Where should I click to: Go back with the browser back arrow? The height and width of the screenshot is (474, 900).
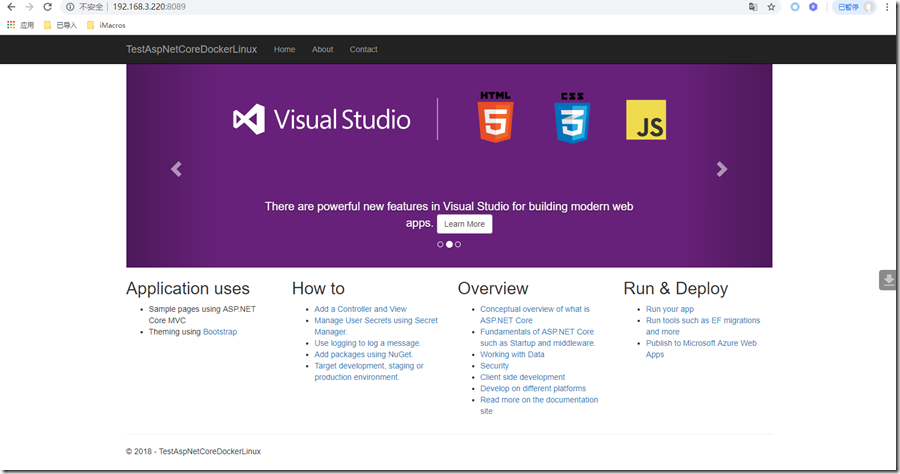point(11,7)
